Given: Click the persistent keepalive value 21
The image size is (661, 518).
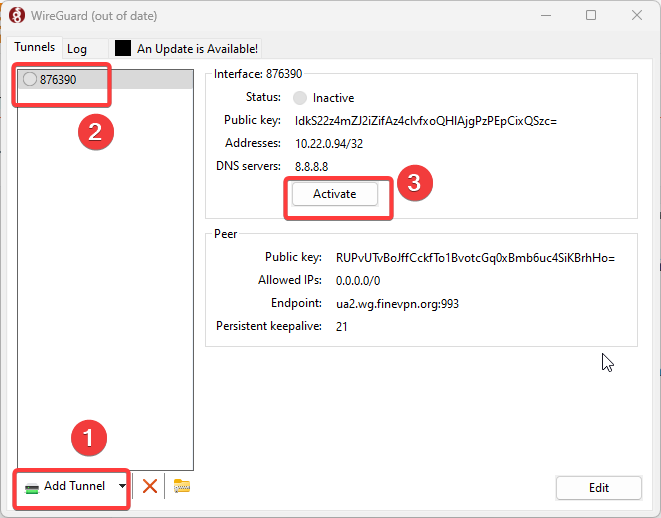Looking at the screenshot, I should click(x=341, y=327).
